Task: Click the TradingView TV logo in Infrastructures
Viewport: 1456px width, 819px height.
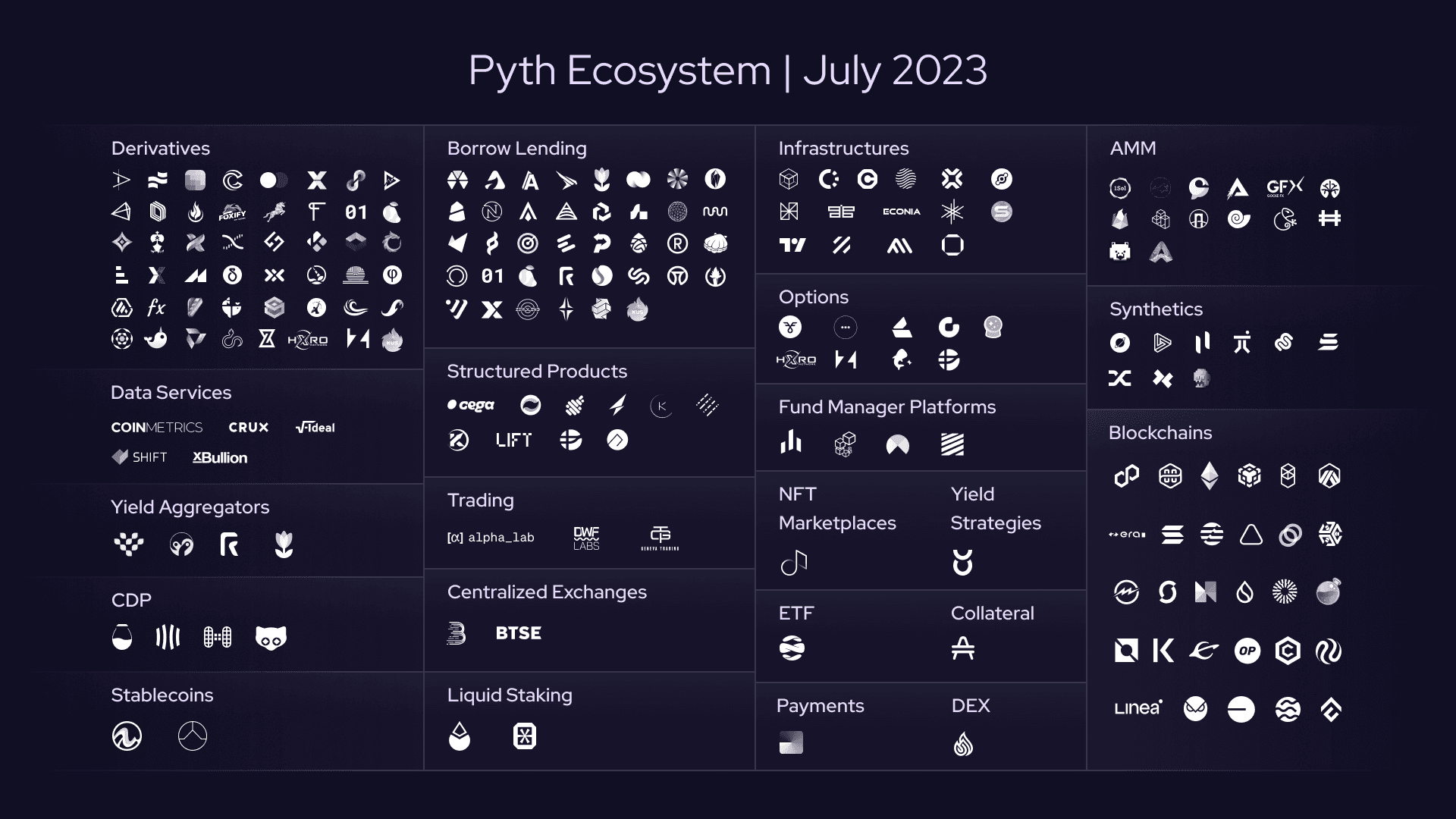Action: point(792,245)
